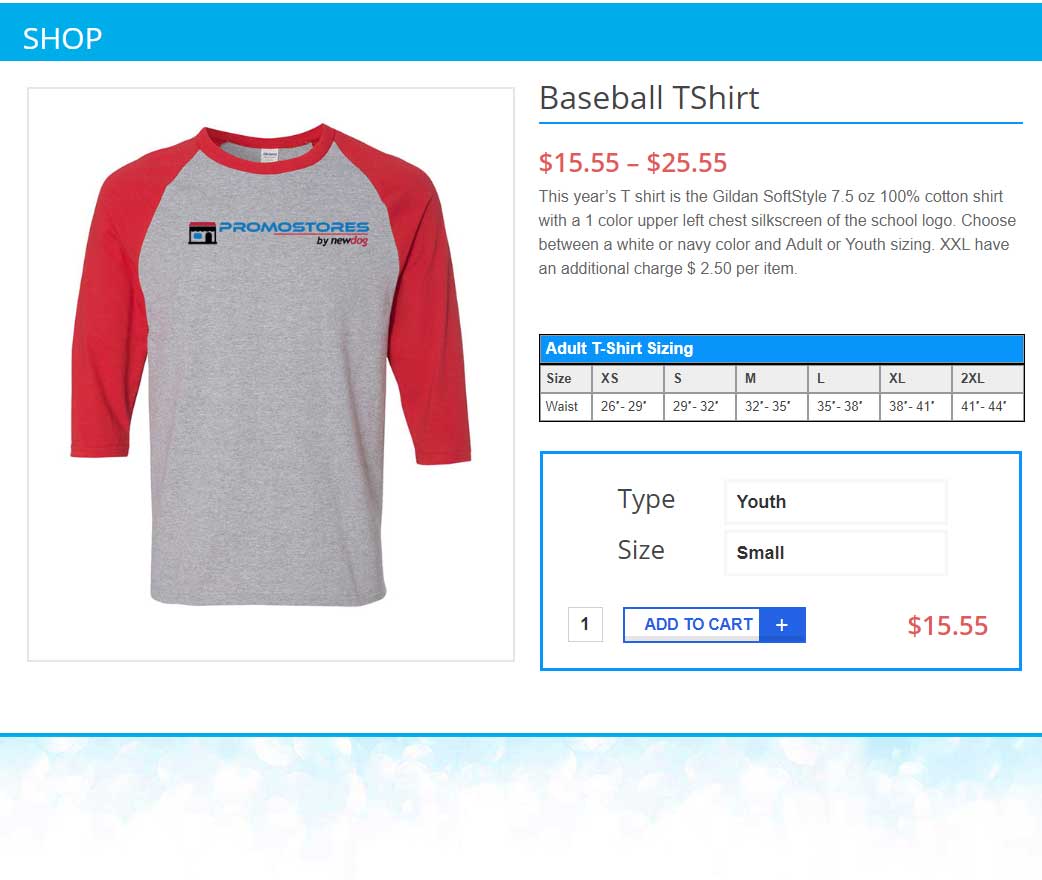Click the plus icon beside Add to Cart
Screen dimensions: 1042x880
[782, 625]
